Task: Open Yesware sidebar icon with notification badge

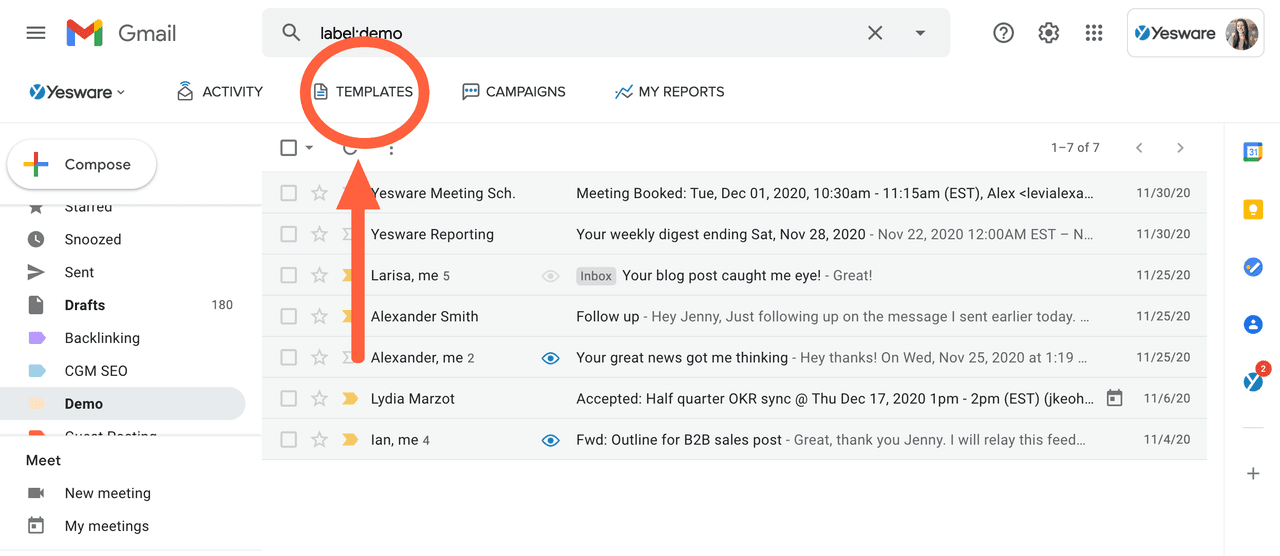Action: [x=1253, y=381]
